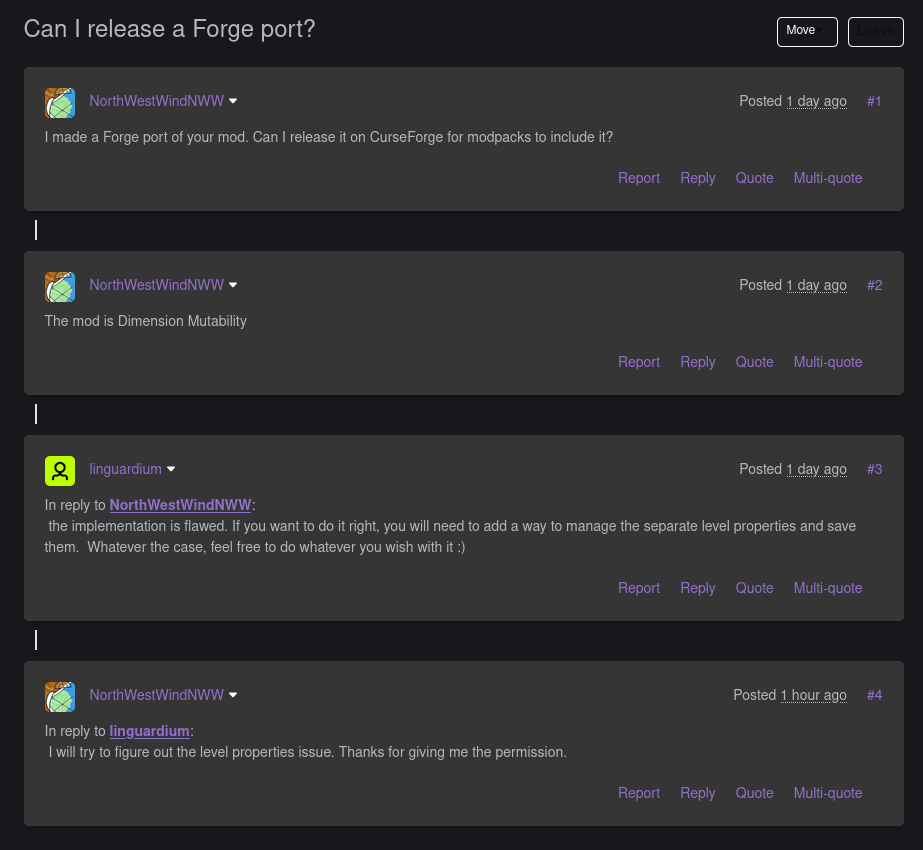Viewport: 923px width, 850px height.
Task: Click NorthWestWindNWW avatar in post #2
Action: (60, 286)
